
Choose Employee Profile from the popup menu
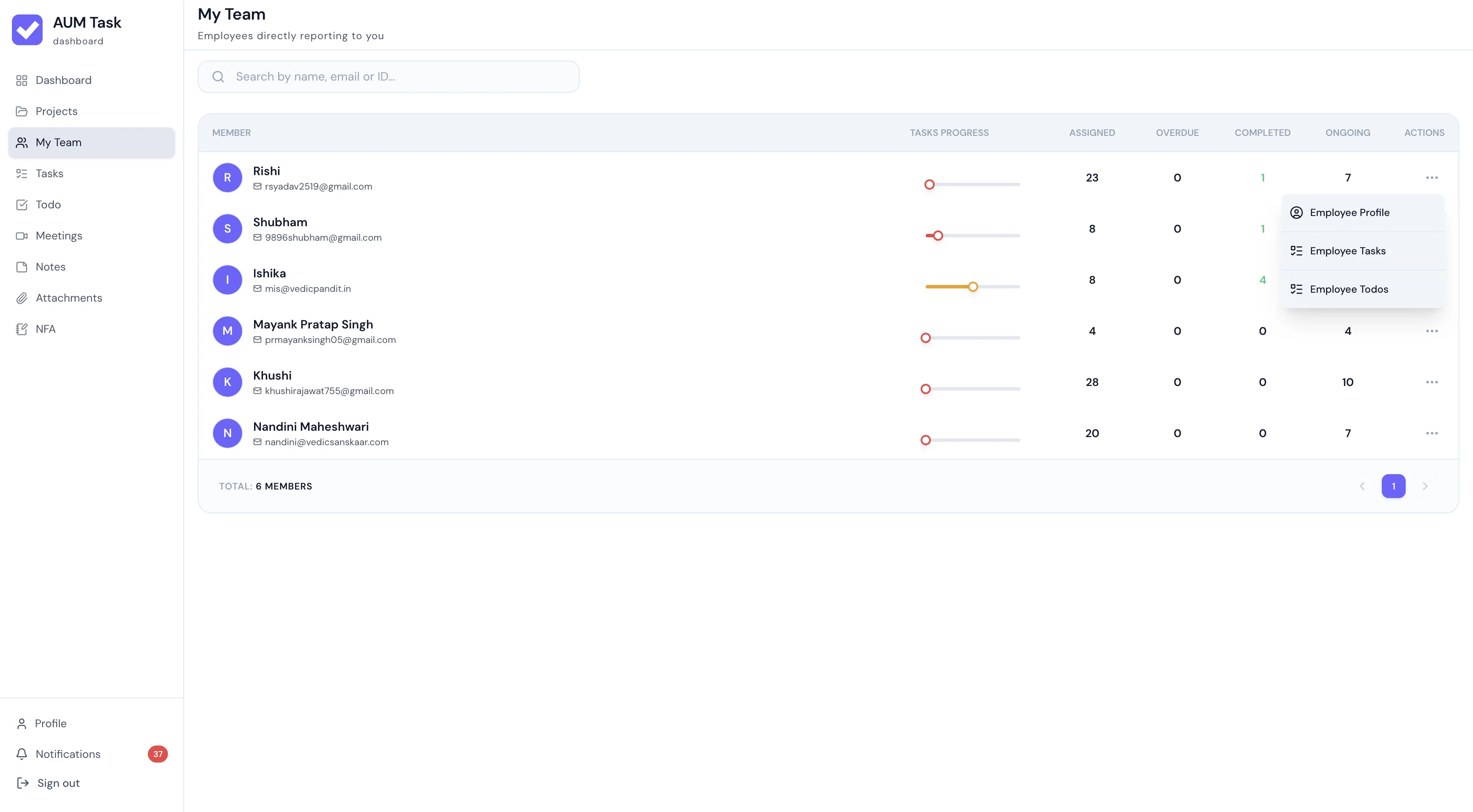(1363, 213)
